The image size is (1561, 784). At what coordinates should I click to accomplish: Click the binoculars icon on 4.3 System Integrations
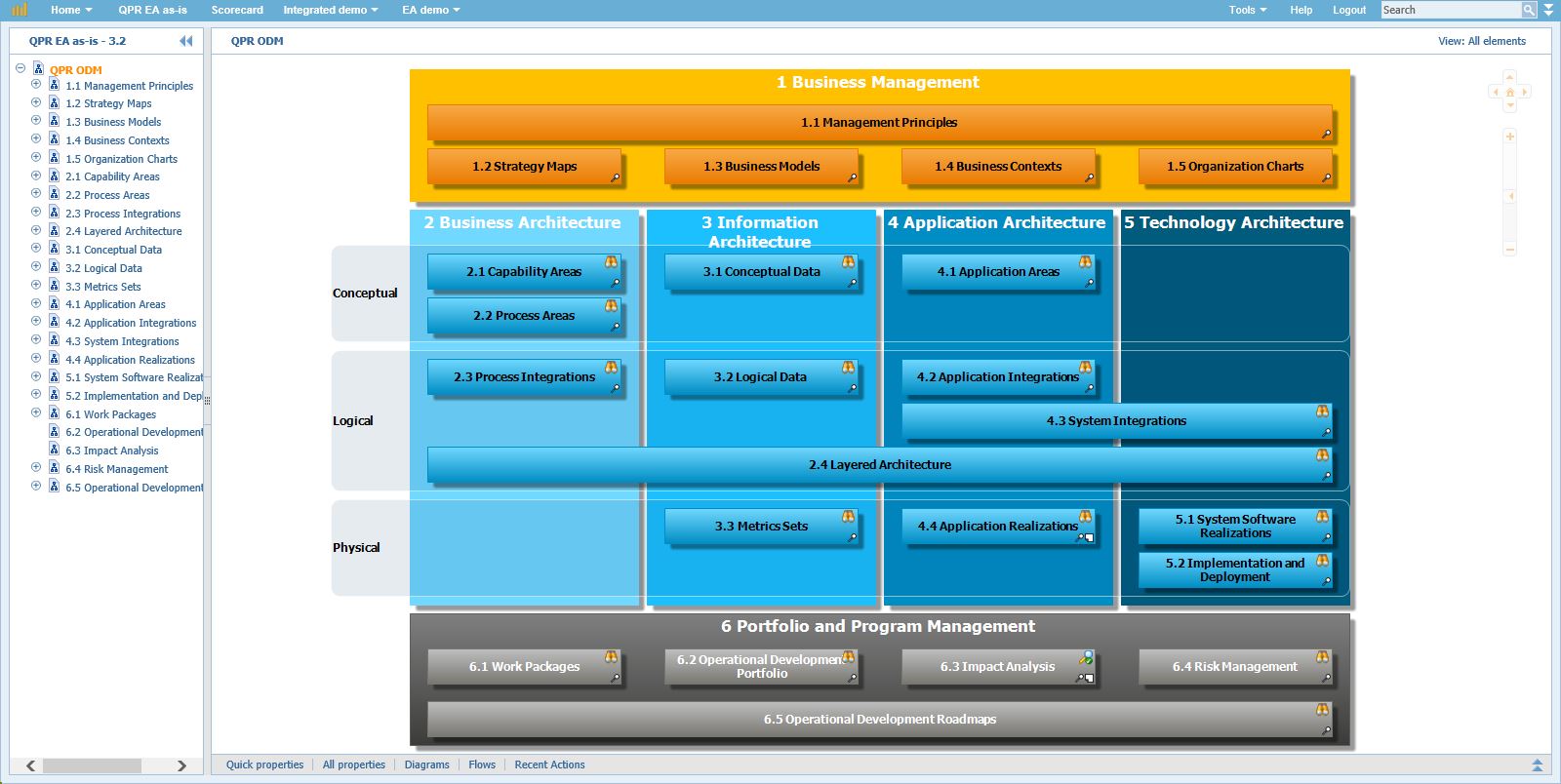click(1322, 412)
